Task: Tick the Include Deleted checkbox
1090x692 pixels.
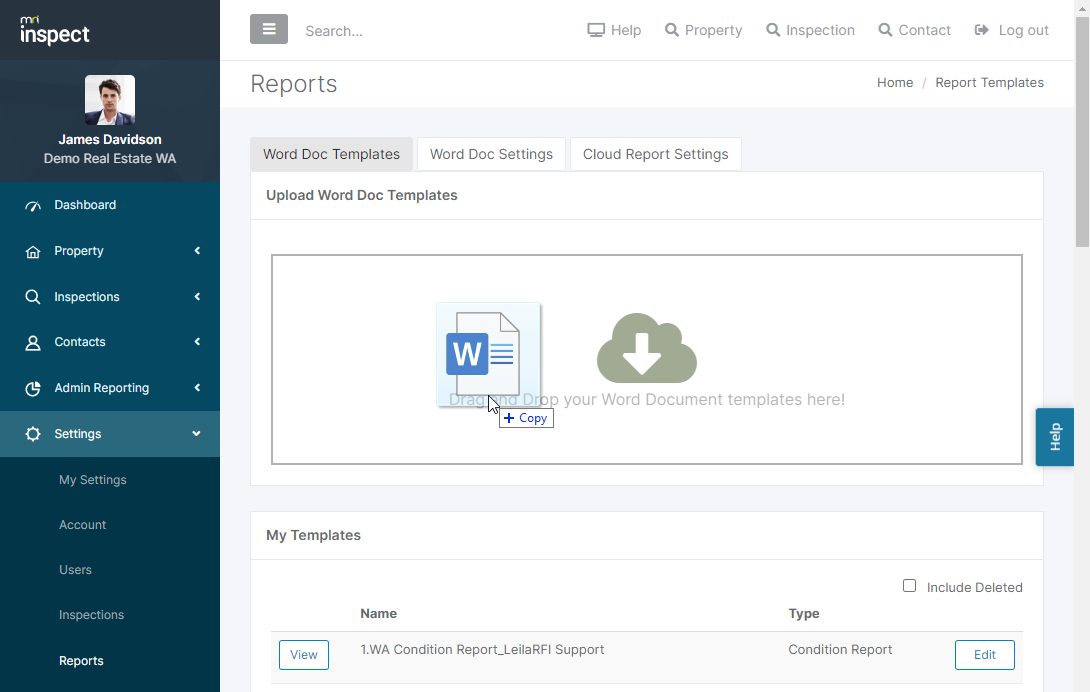Action: (909, 586)
